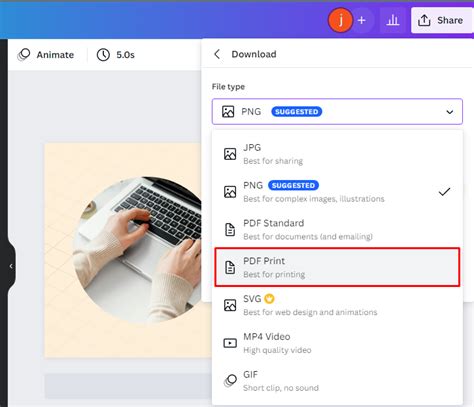Open the PNG file type combo box
The image size is (474, 407).
click(337, 112)
